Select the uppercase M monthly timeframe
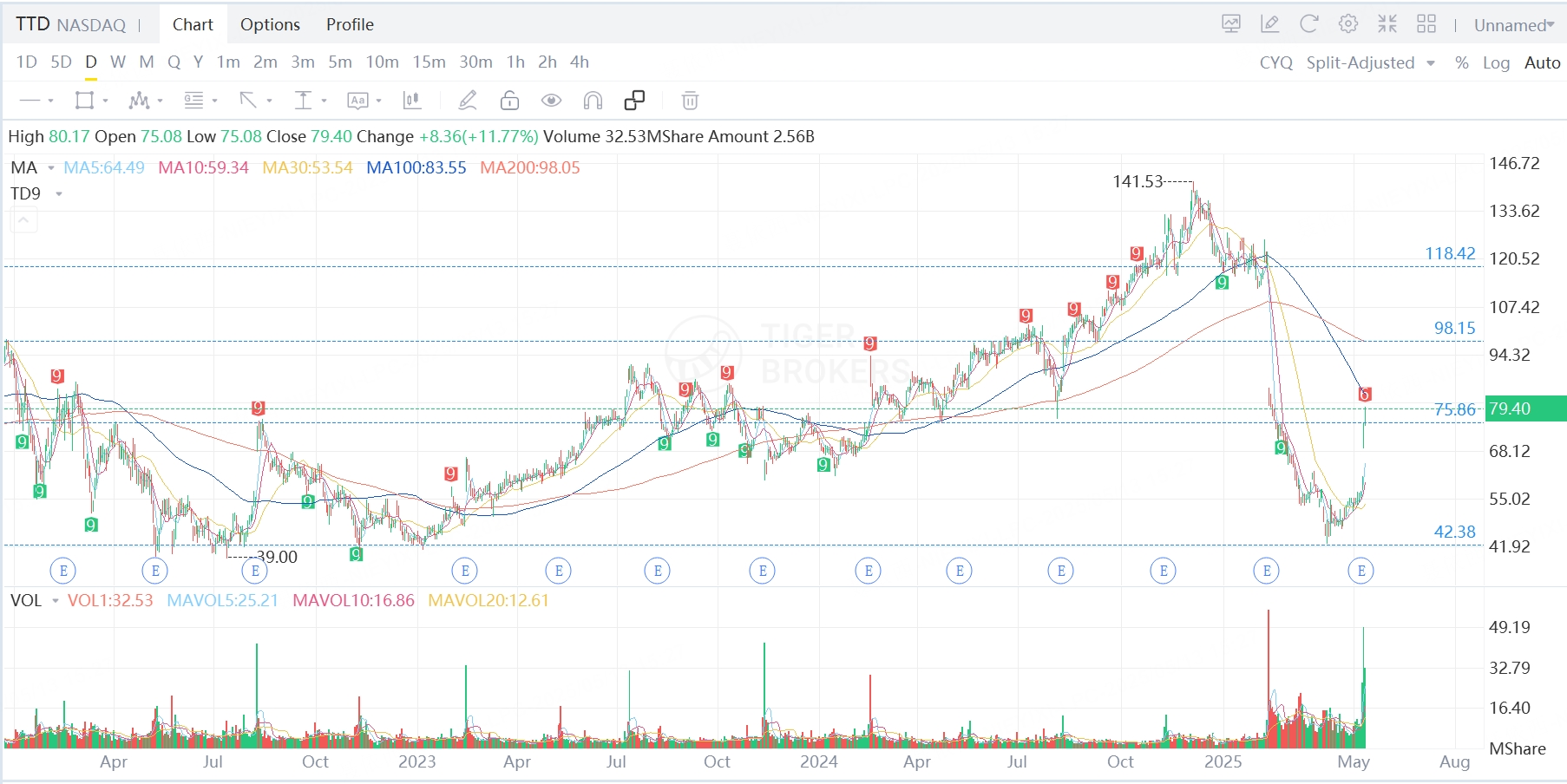Screen dimensions: 1567x784 [147, 62]
